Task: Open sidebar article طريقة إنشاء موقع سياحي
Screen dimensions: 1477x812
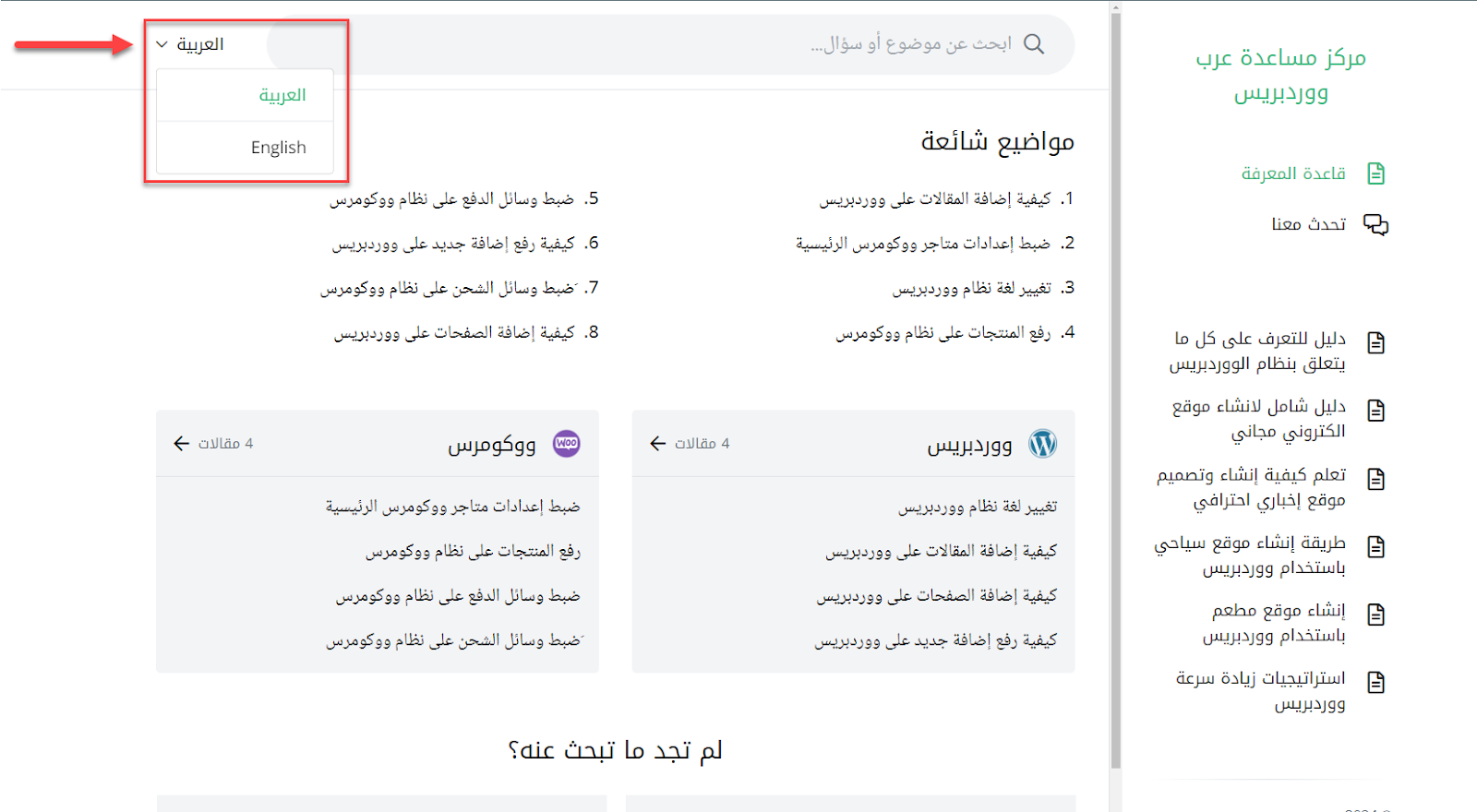Action: click(x=1250, y=555)
